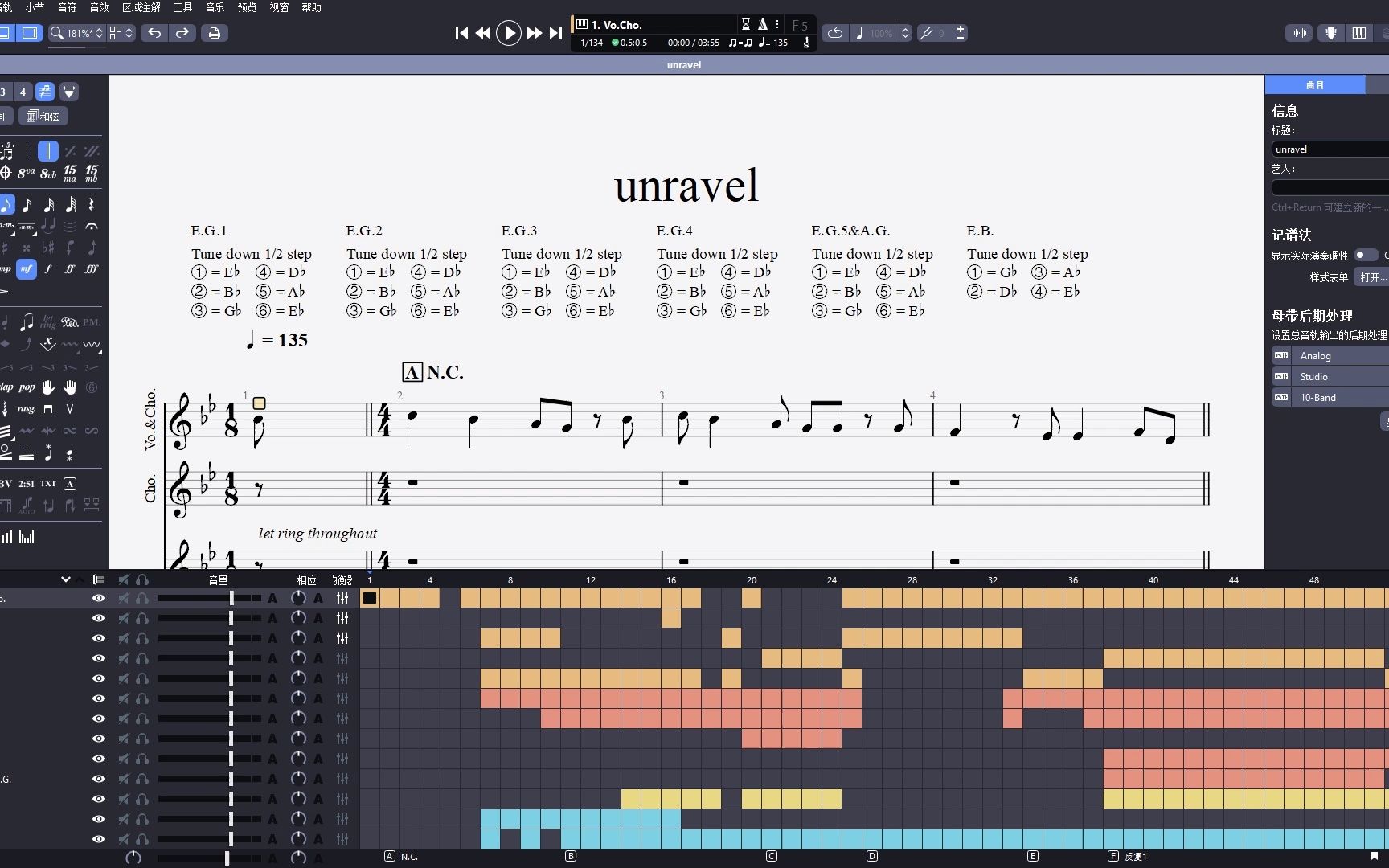Enable the loop playback icon
This screenshot has width=1389, height=868.
[835, 33]
